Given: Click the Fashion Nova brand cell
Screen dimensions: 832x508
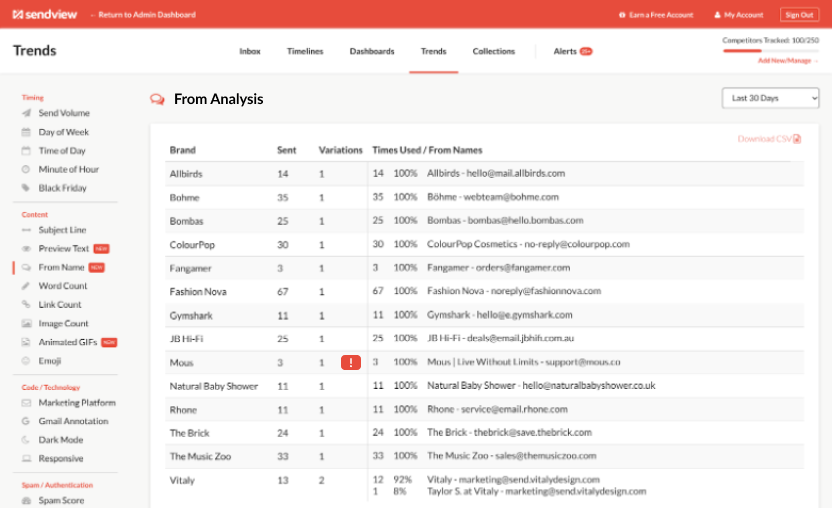Looking at the screenshot, I should (198, 291).
